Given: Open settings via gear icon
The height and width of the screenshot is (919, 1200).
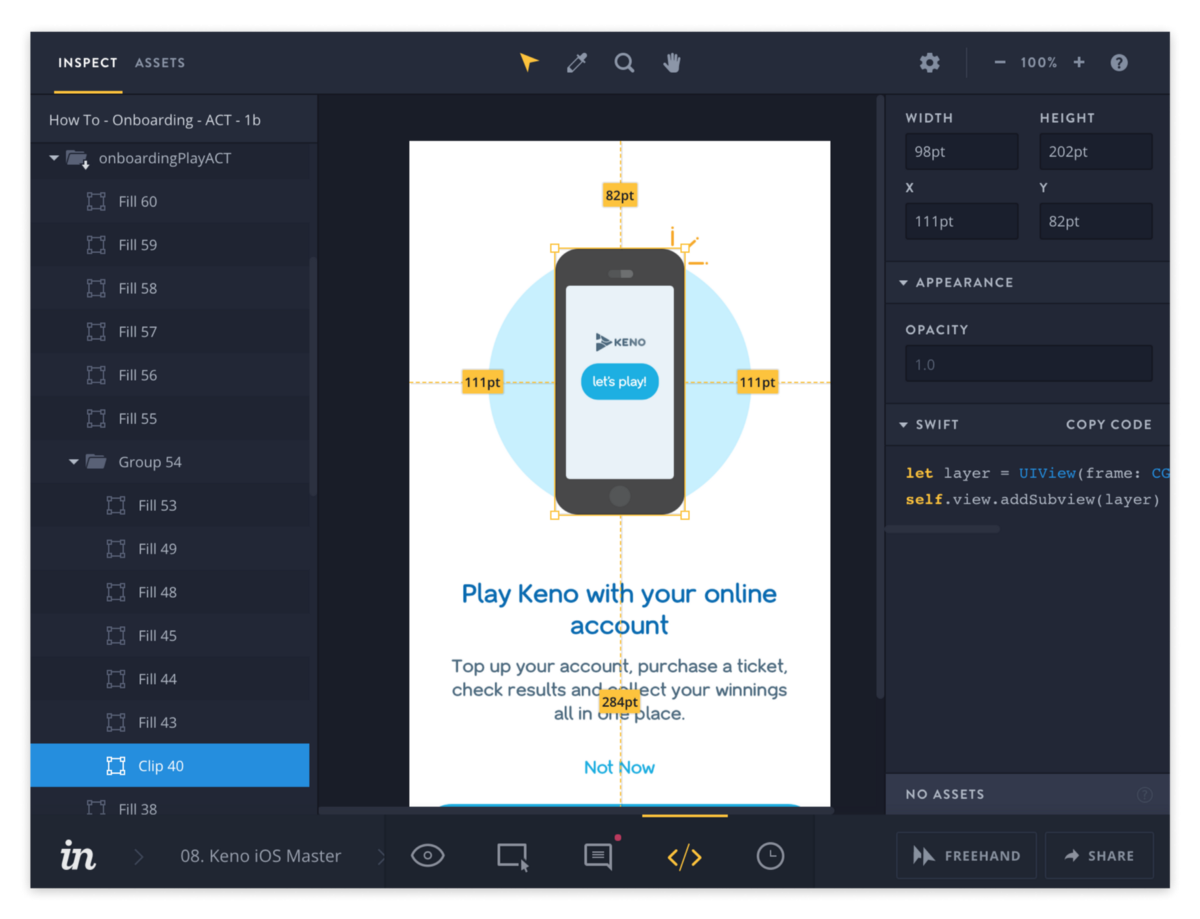Looking at the screenshot, I should tap(930, 63).
